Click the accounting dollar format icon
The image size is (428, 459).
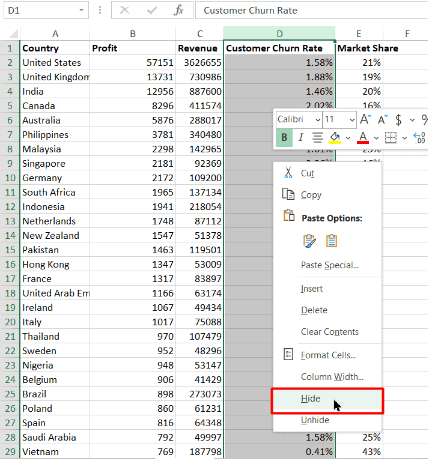tap(398, 119)
